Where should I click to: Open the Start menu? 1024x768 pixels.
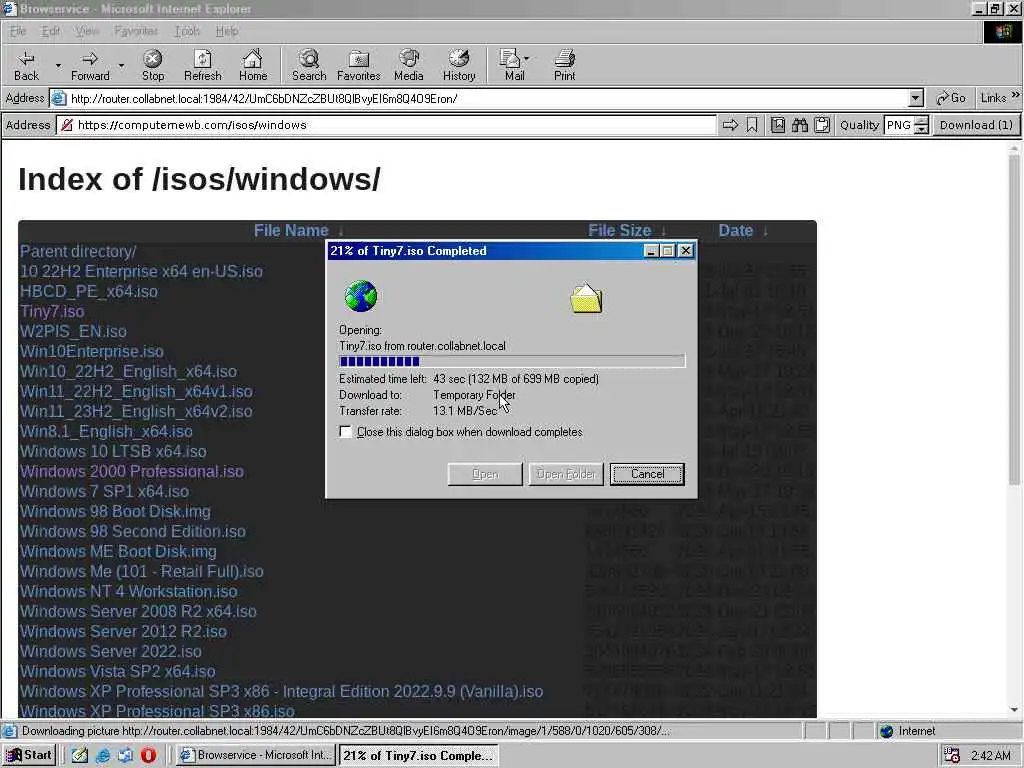pyautogui.click(x=29, y=755)
